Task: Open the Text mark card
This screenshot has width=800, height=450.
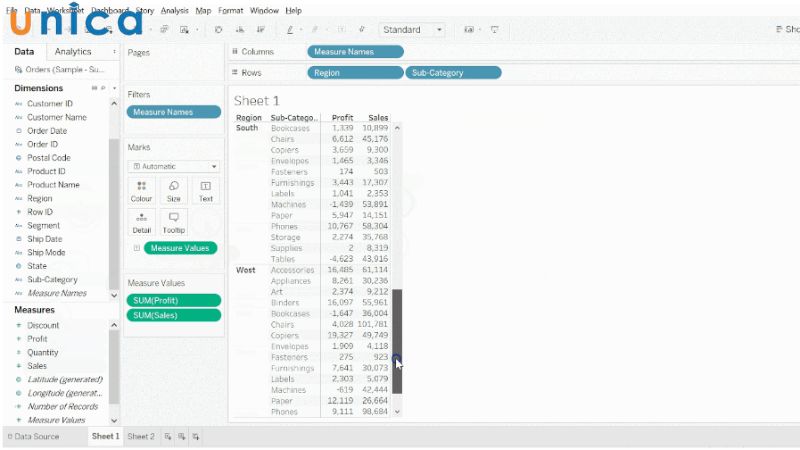Action: point(206,191)
